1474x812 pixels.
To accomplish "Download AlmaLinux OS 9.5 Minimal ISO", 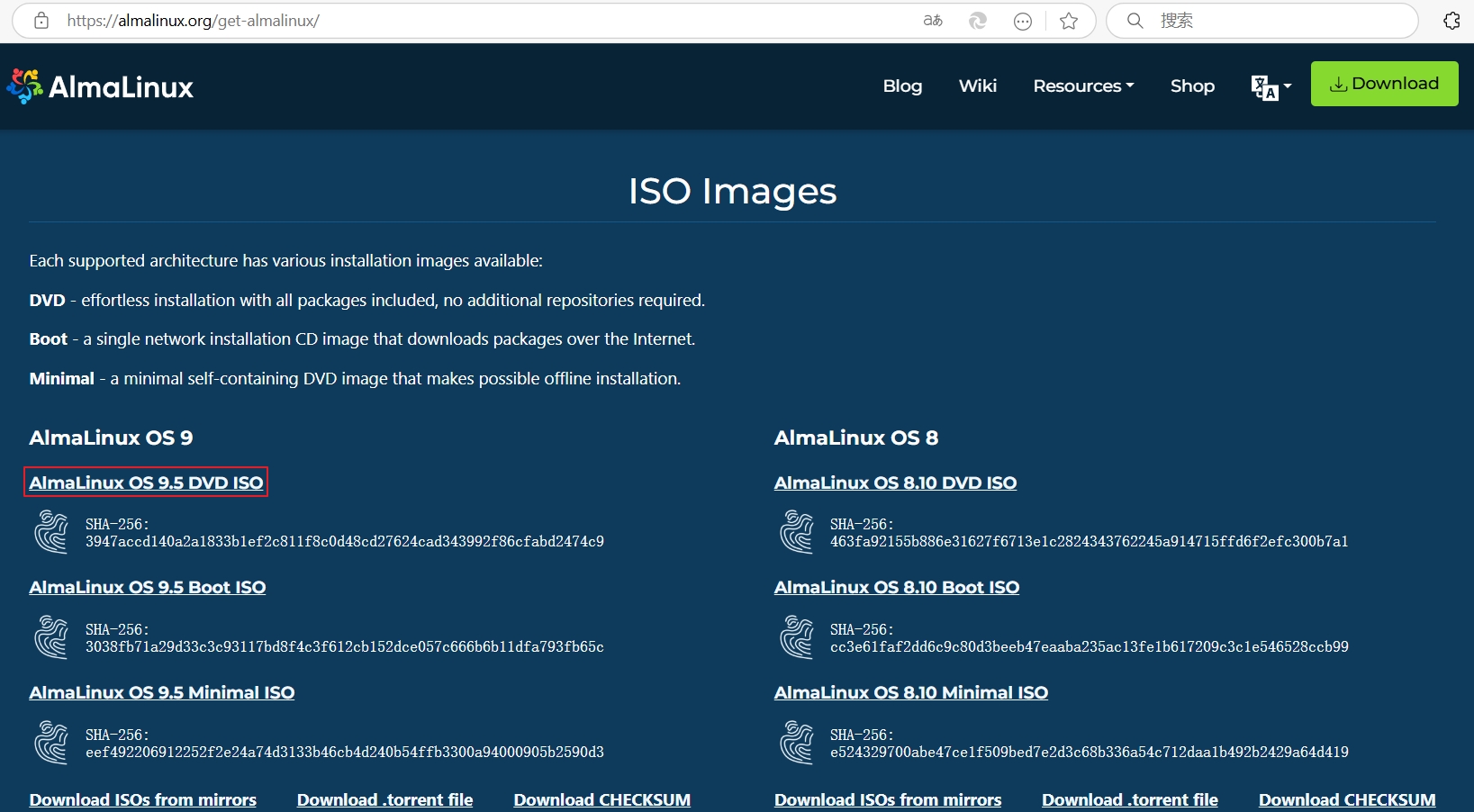I will (x=162, y=692).
